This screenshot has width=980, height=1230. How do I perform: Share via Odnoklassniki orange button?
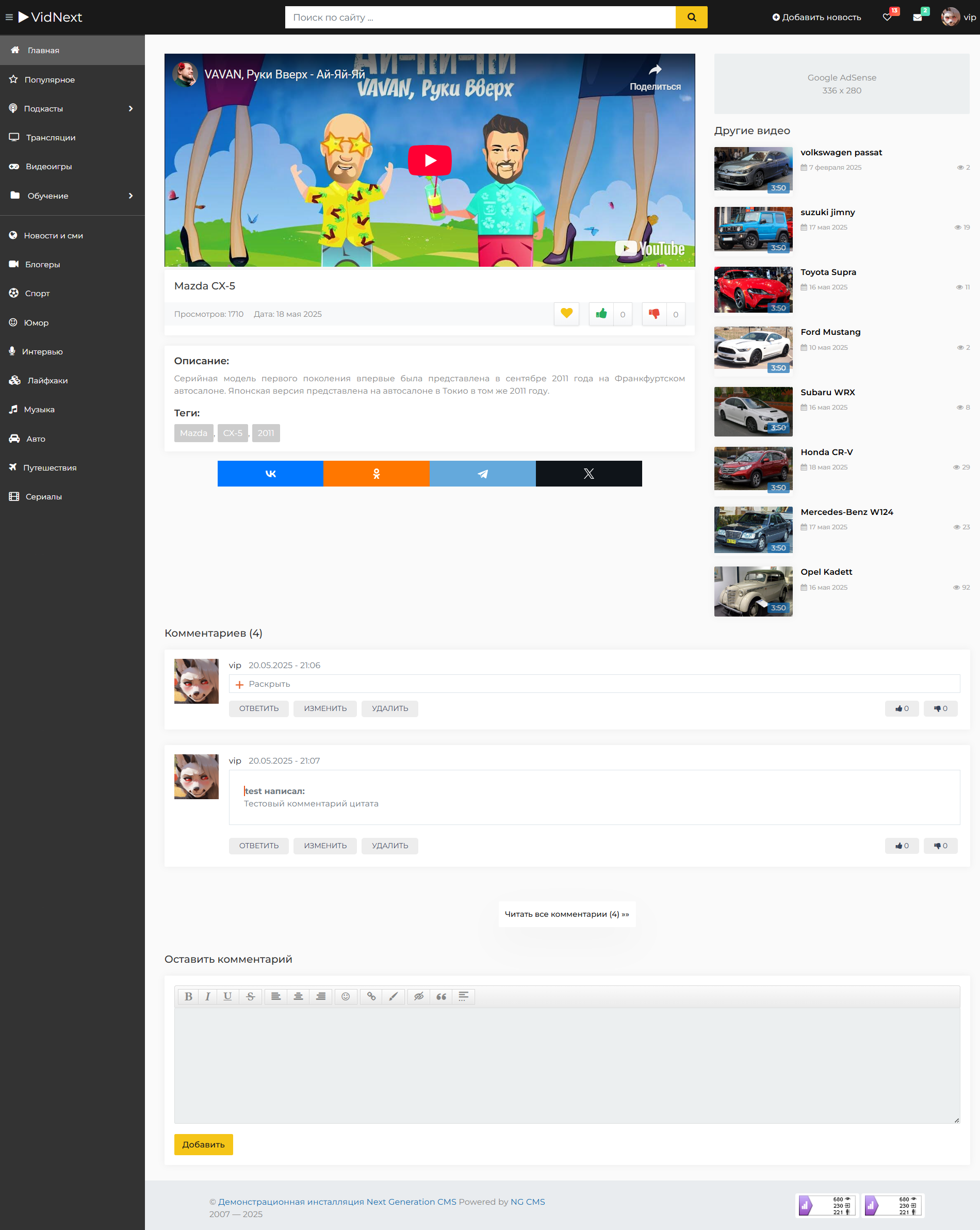tap(377, 474)
